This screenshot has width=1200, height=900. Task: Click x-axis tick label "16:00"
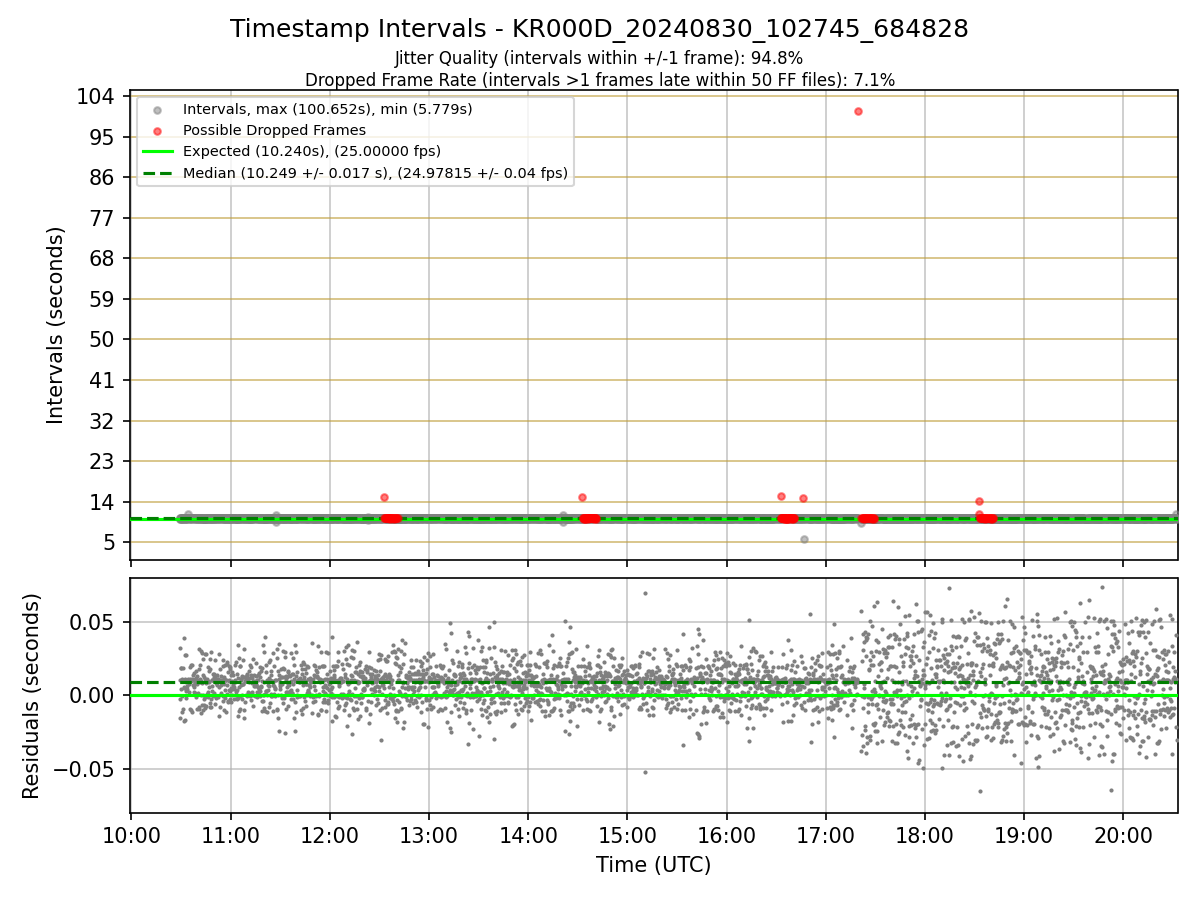tap(726, 834)
